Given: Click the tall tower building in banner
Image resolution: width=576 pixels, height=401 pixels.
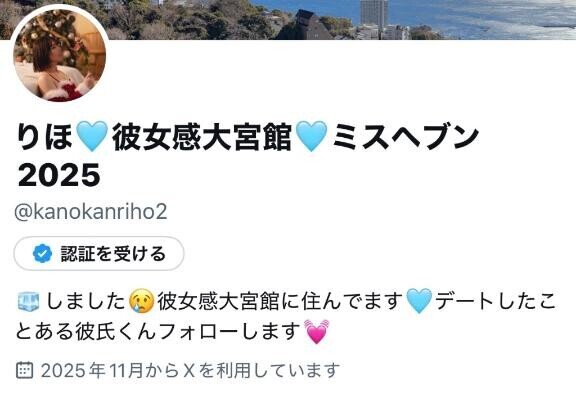Looking at the screenshot, I should (x=374, y=13).
